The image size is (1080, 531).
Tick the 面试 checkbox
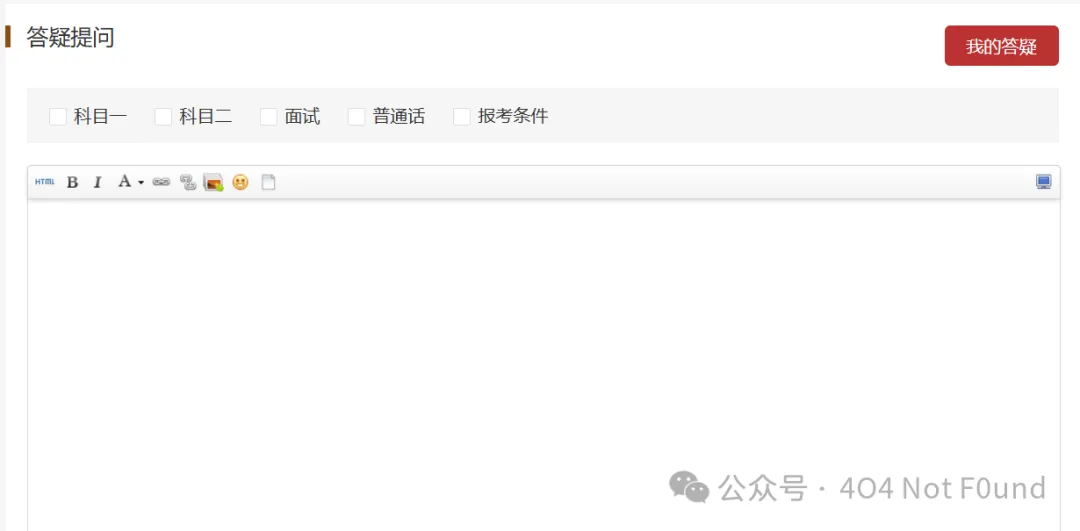click(x=269, y=116)
